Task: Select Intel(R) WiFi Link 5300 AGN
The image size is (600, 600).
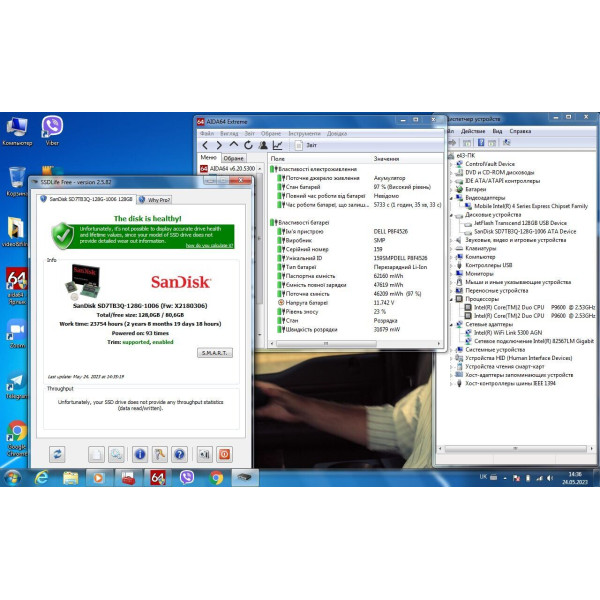Action: pos(508,333)
